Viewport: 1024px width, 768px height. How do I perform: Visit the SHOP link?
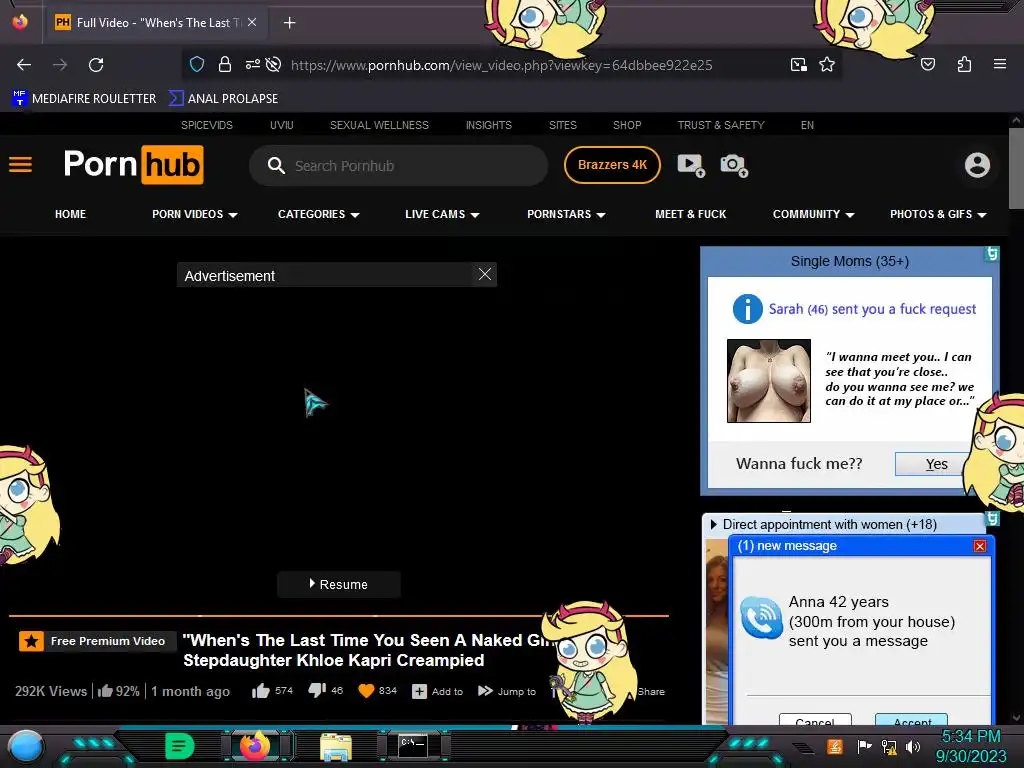coord(627,125)
